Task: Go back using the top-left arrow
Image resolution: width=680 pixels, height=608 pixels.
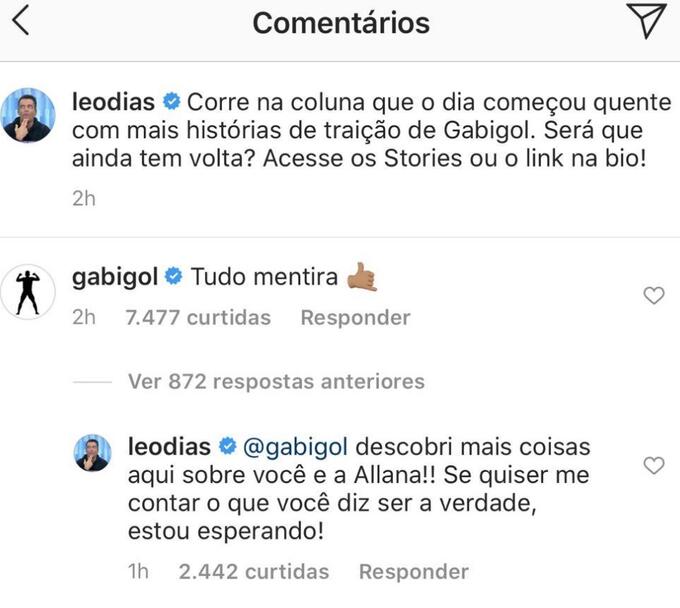Action: coord(20,22)
